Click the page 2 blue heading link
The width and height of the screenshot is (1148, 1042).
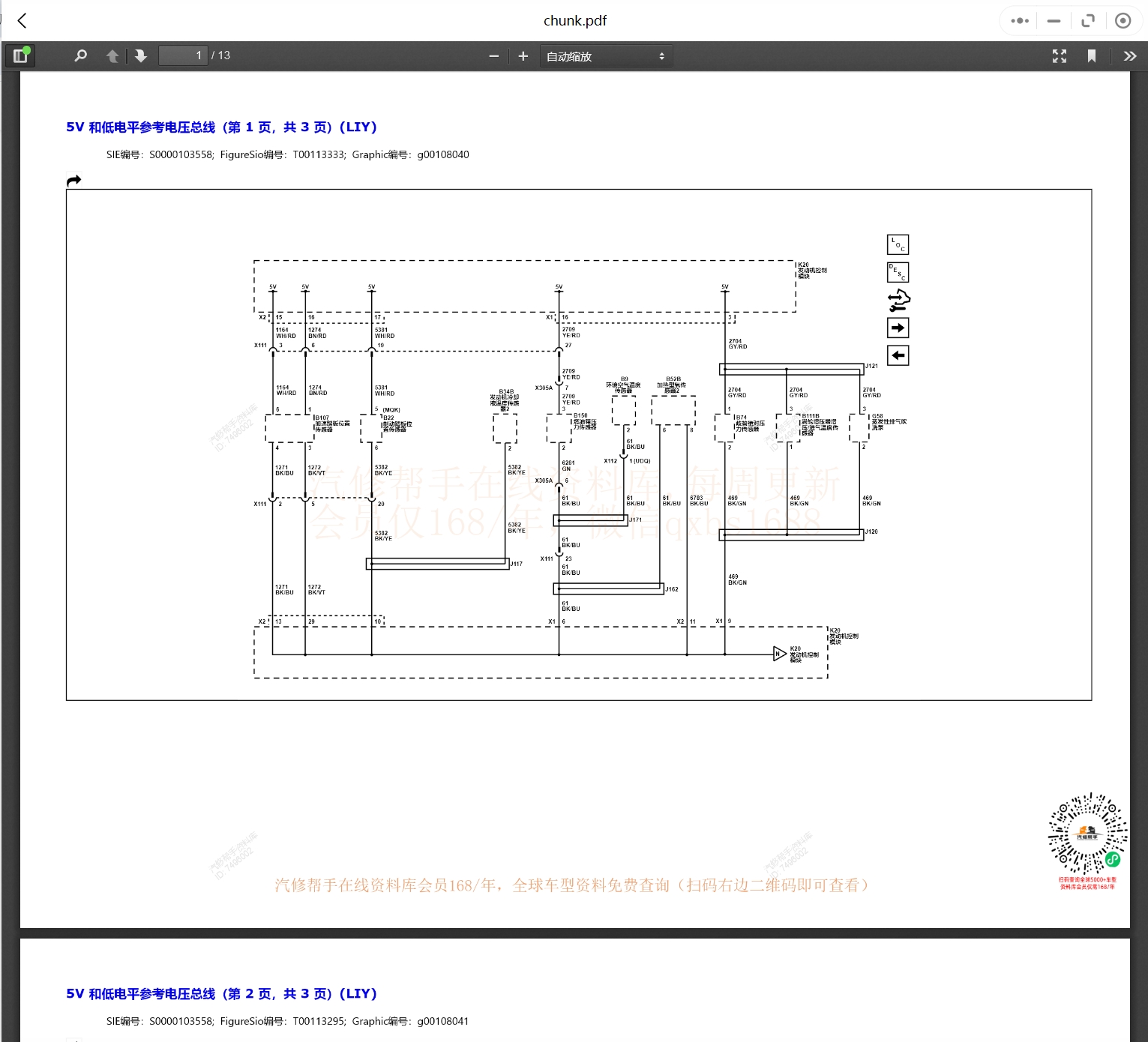[221, 994]
